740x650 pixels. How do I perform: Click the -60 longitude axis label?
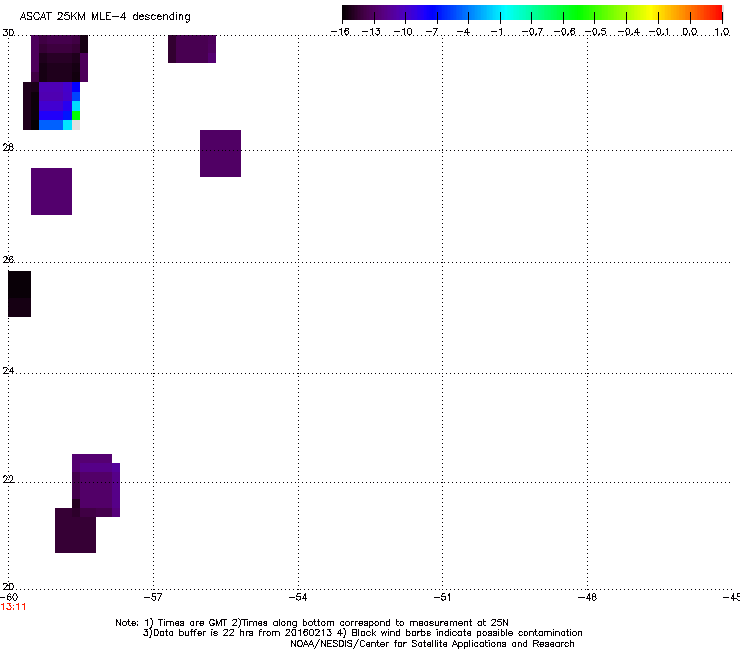(x=9, y=597)
